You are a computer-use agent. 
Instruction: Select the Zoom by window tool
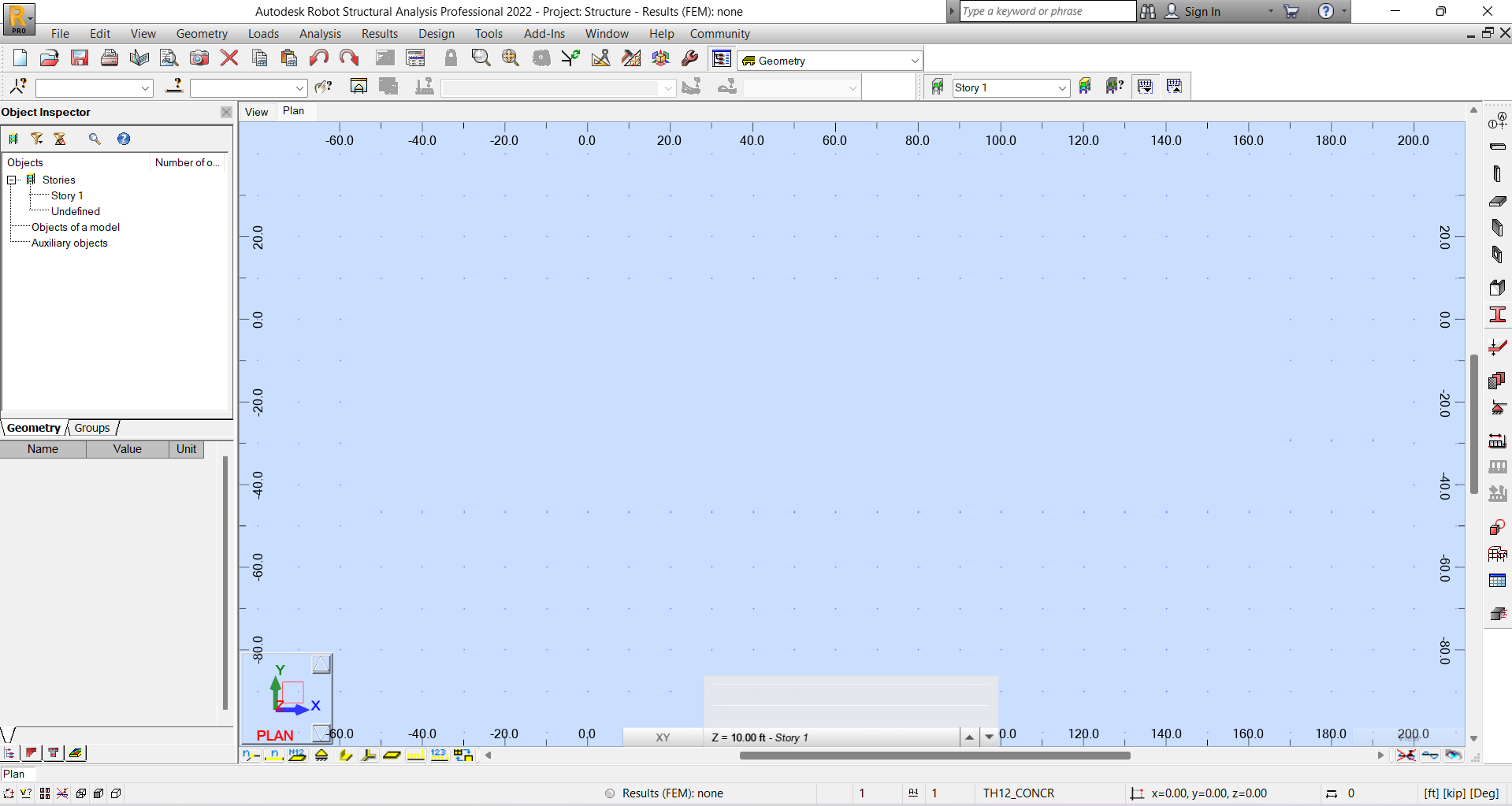coord(481,58)
